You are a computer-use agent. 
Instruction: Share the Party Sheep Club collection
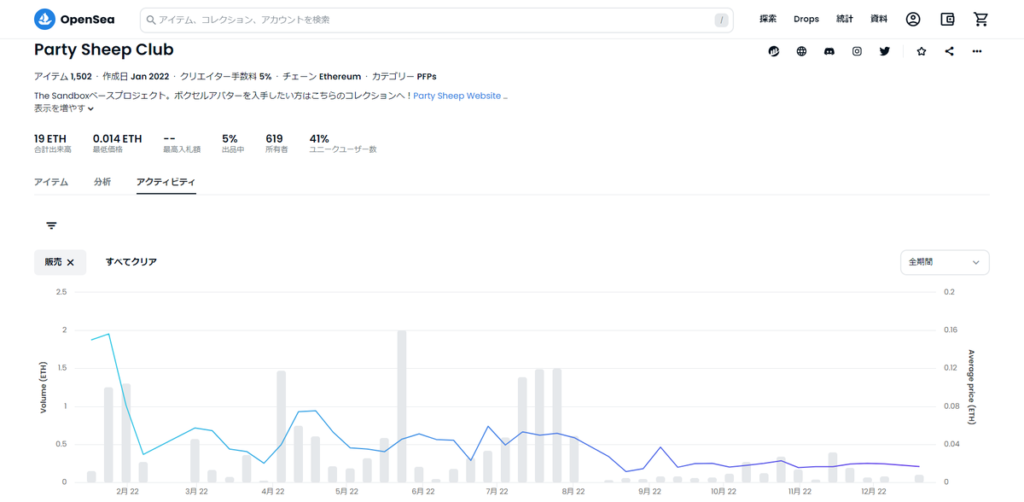949,51
